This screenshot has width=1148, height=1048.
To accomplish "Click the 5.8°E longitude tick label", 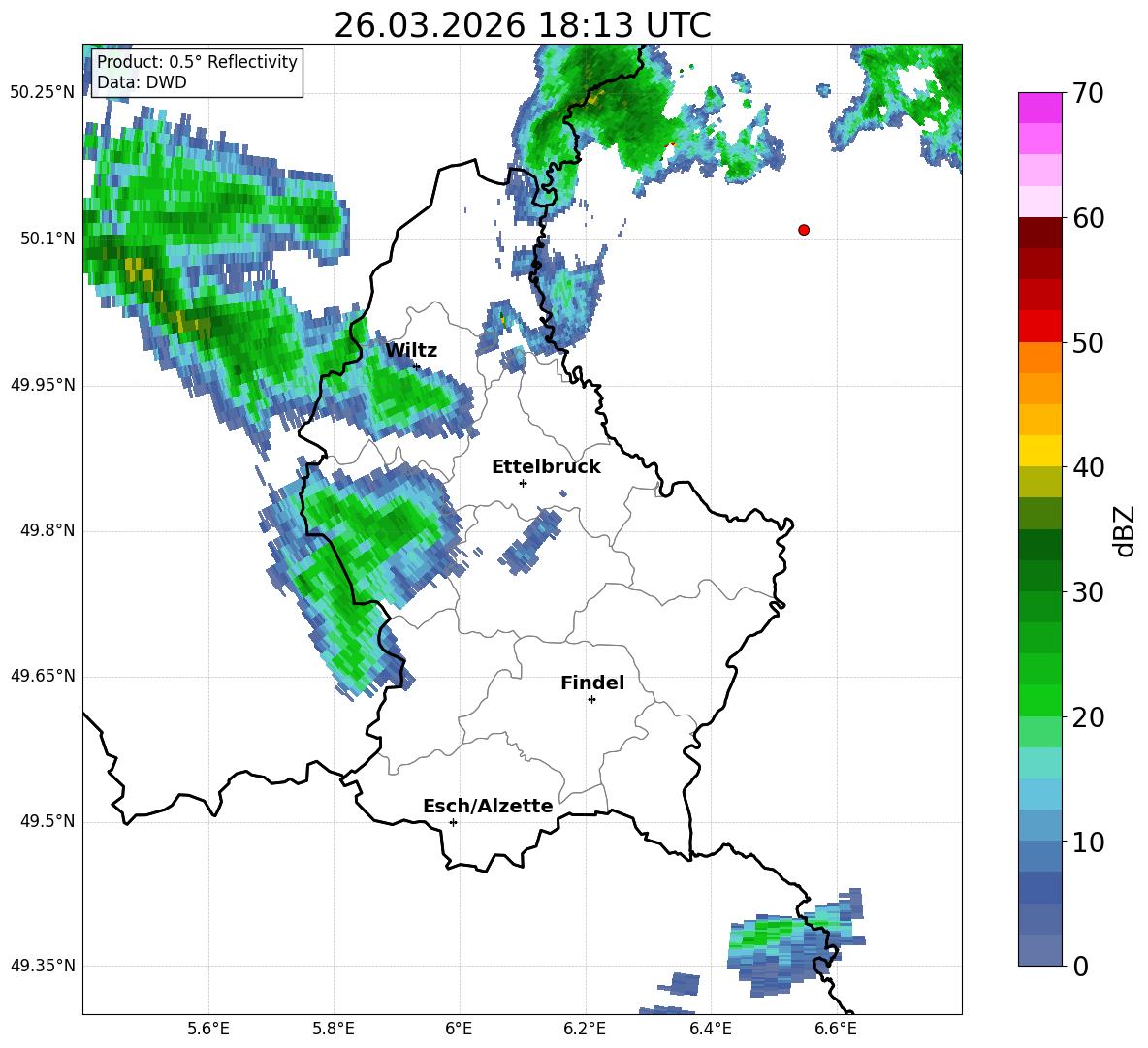I will click(334, 1030).
